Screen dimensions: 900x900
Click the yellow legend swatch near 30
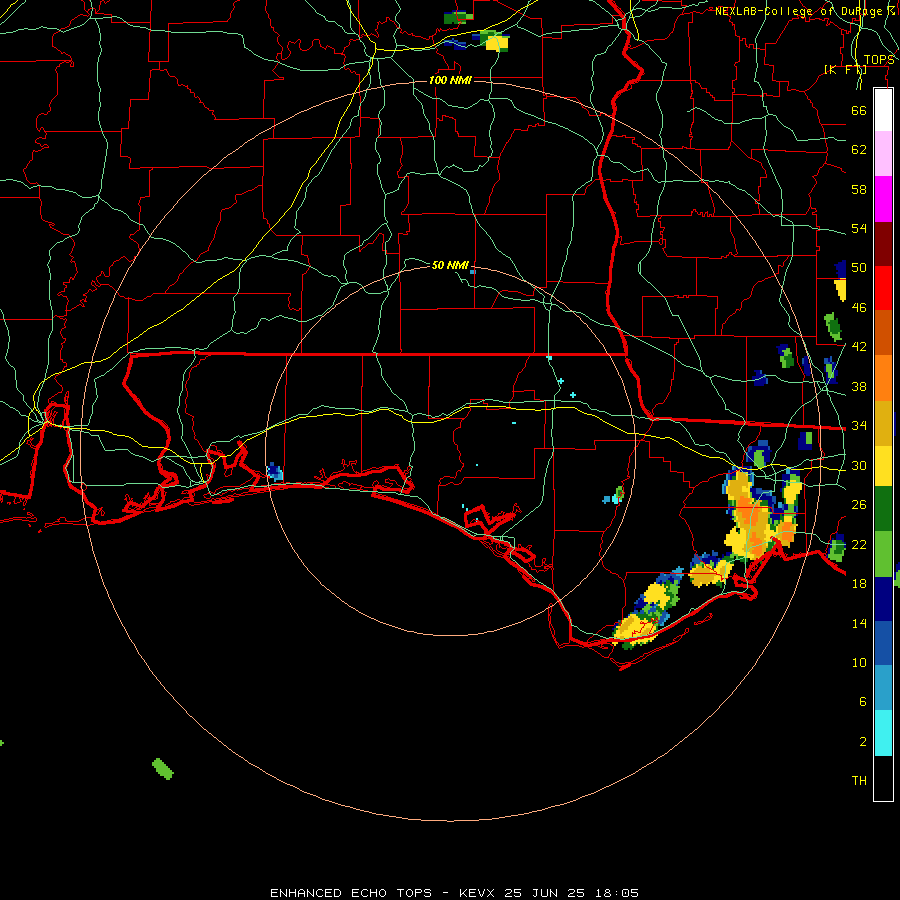pos(883,465)
